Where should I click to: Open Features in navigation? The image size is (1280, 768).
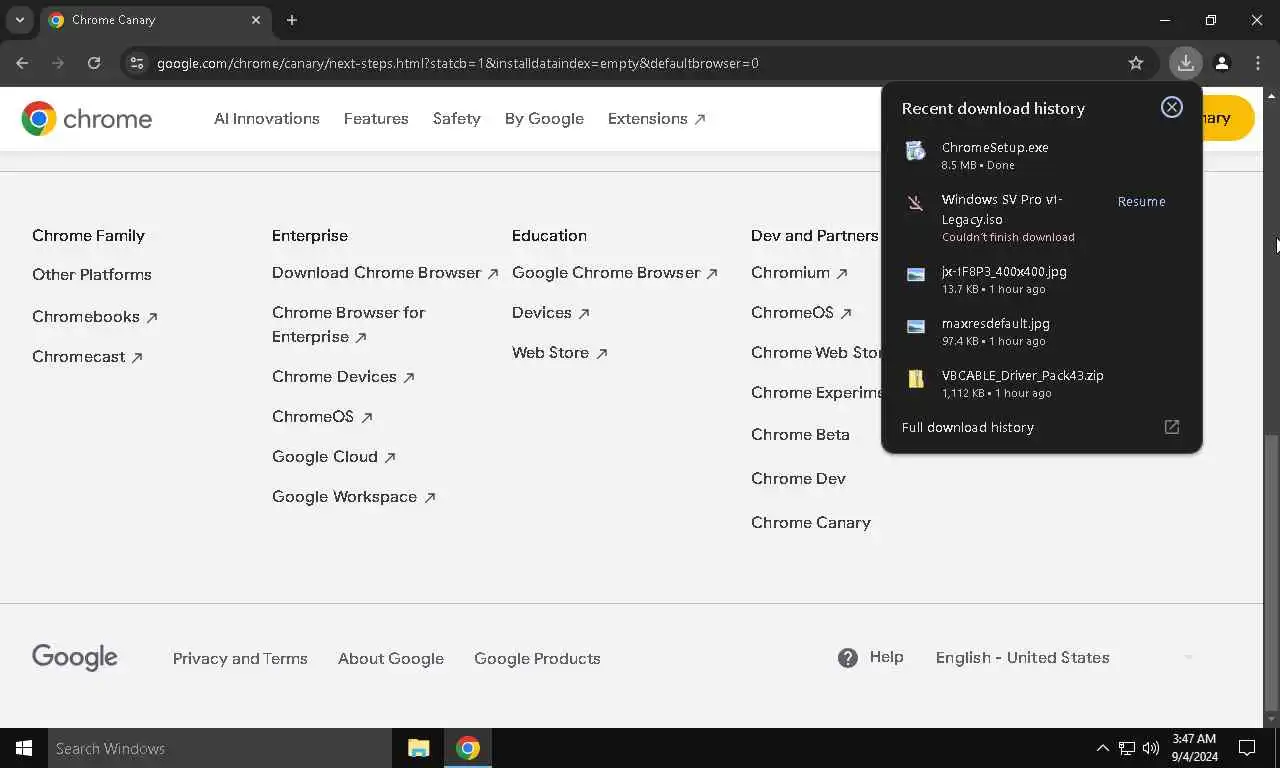click(376, 118)
